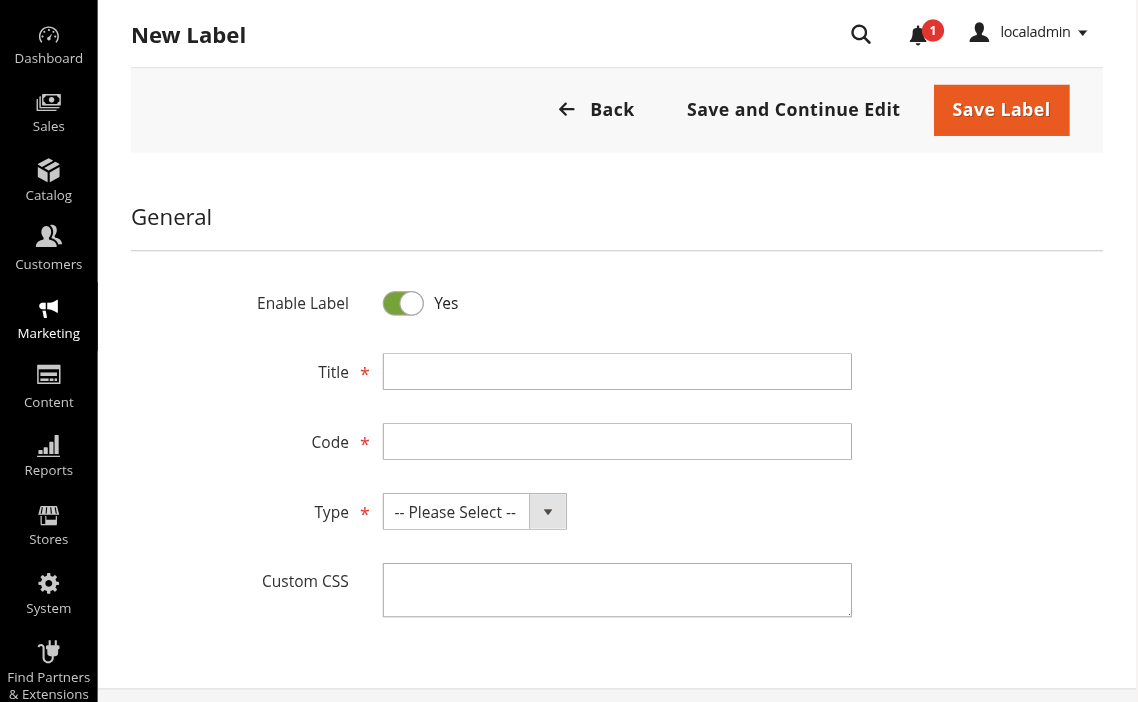Open the Dashboard gauge icon
1138x702 pixels.
[x=48, y=35]
